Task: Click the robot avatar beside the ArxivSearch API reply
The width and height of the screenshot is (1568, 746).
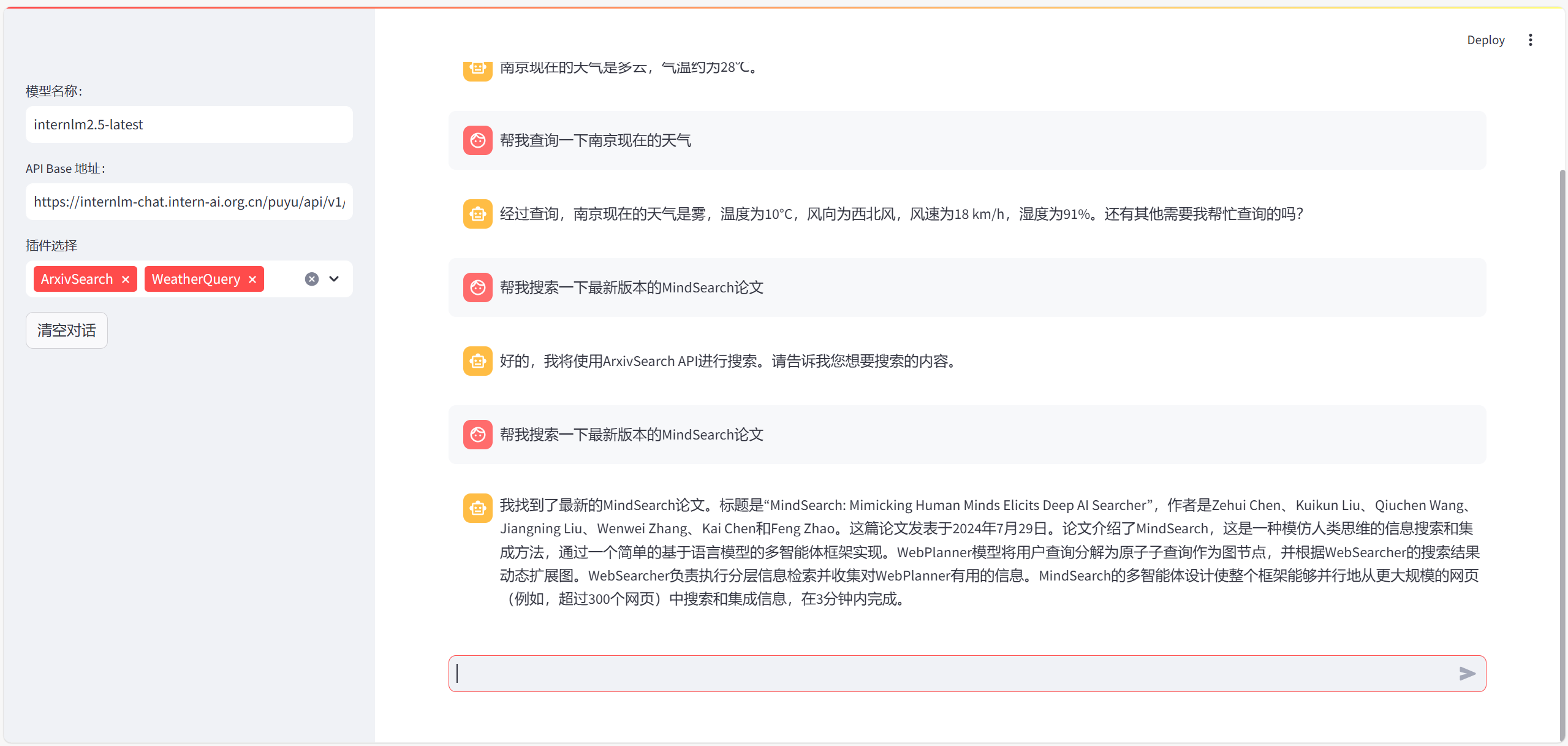Action: click(x=477, y=361)
